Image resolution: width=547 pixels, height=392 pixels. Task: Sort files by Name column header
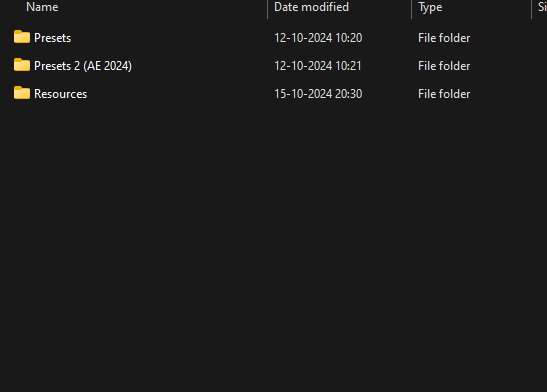[42, 7]
